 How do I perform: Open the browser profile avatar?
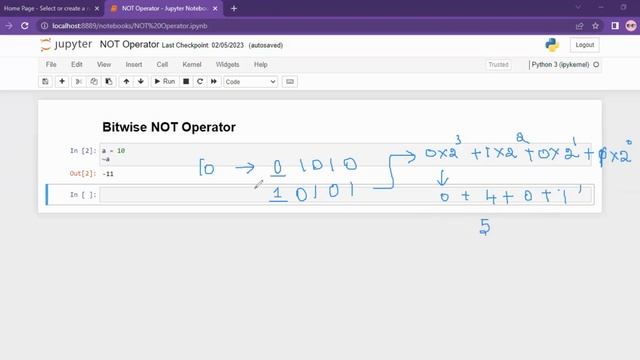click(x=631, y=26)
